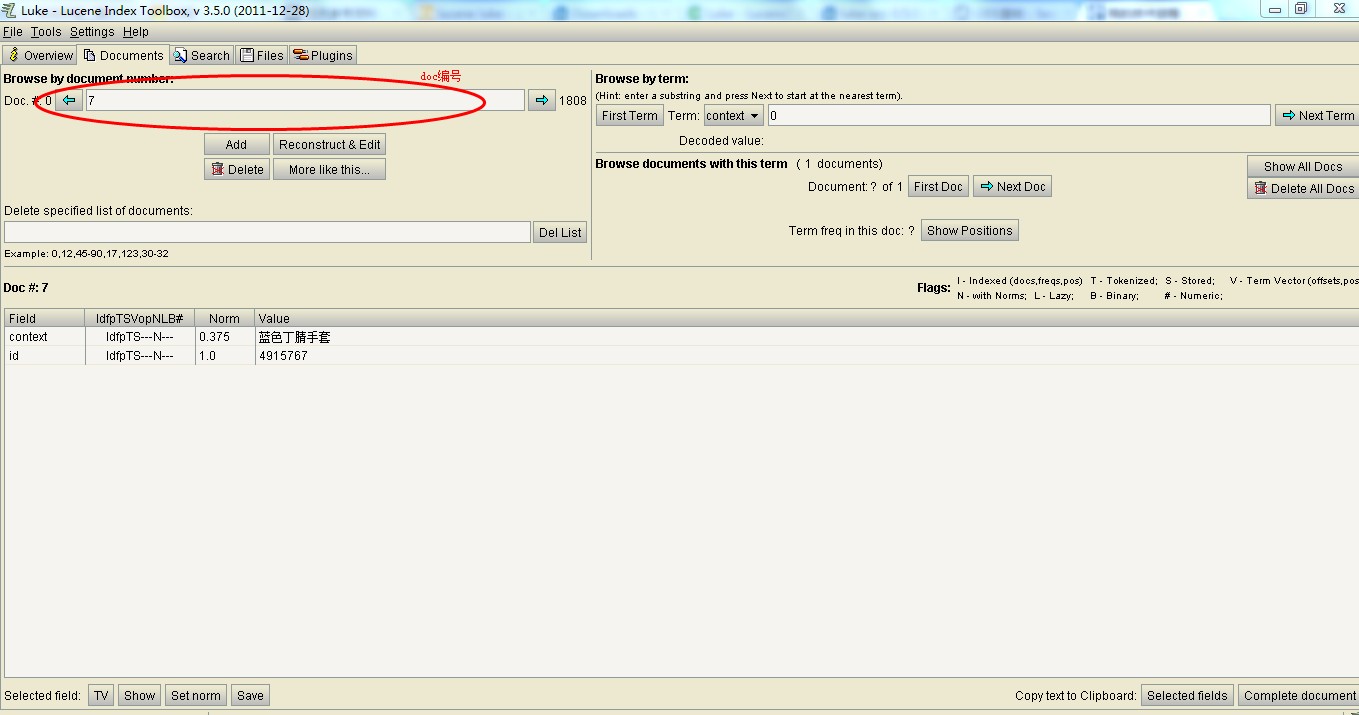The image size is (1359, 715).
Task: Click More like this... button
Action: pyautogui.click(x=330, y=169)
